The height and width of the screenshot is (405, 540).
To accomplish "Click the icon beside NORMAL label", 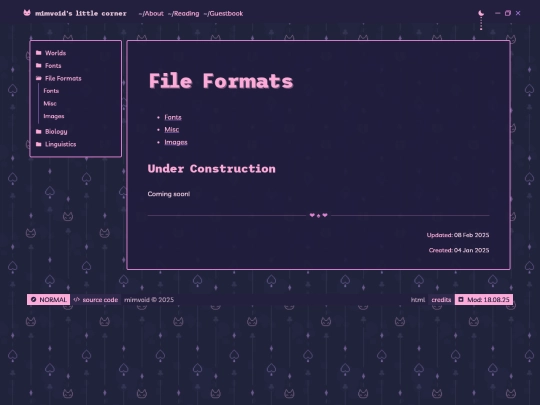I will [33, 300].
